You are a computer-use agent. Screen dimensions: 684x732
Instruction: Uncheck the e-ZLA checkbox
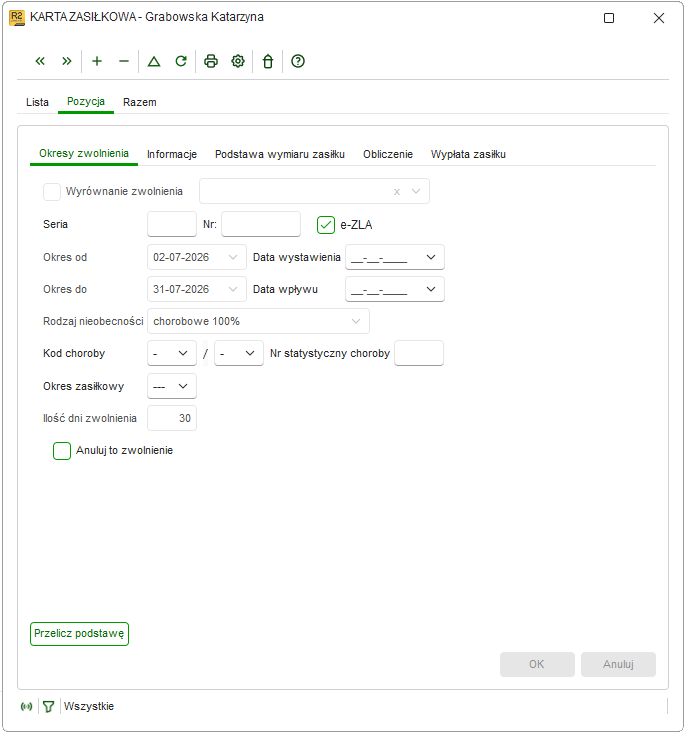coord(326,225)
